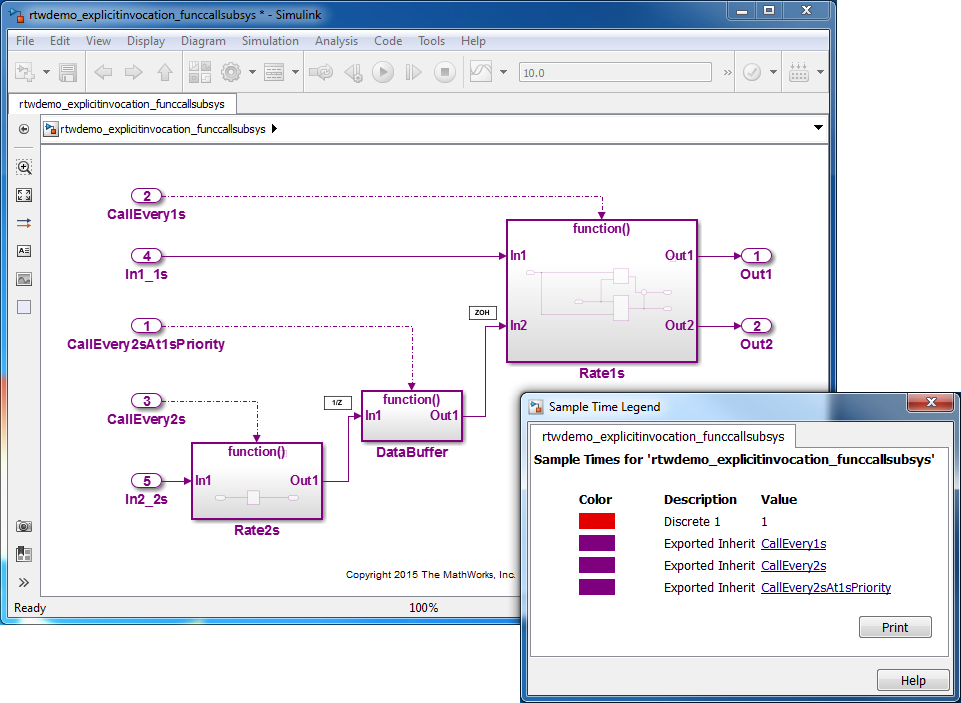
Task: Select the Annotation tool in the palette
Action: pyautogui.click(x=24, y=251)
